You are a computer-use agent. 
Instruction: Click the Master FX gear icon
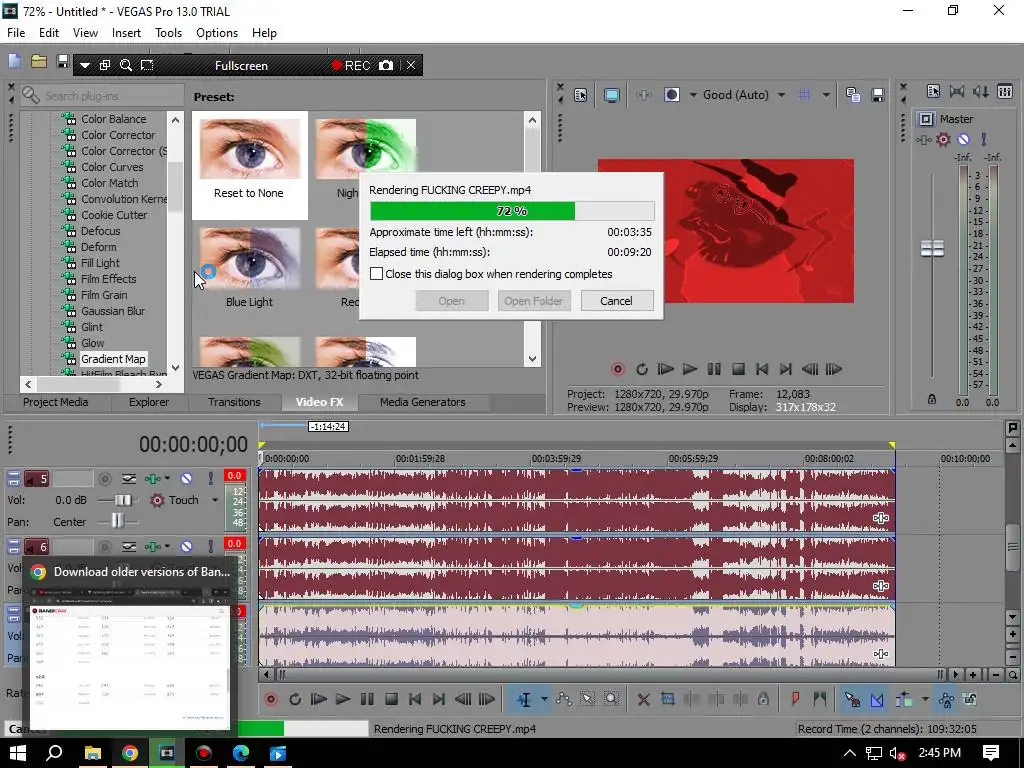tap(943, 139)
